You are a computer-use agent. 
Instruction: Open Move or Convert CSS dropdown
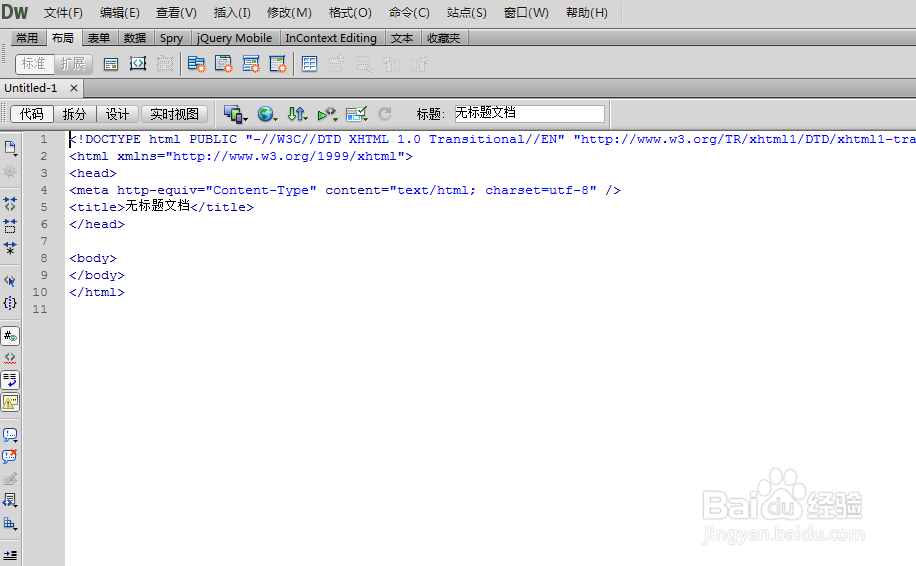tap(10, 523)
